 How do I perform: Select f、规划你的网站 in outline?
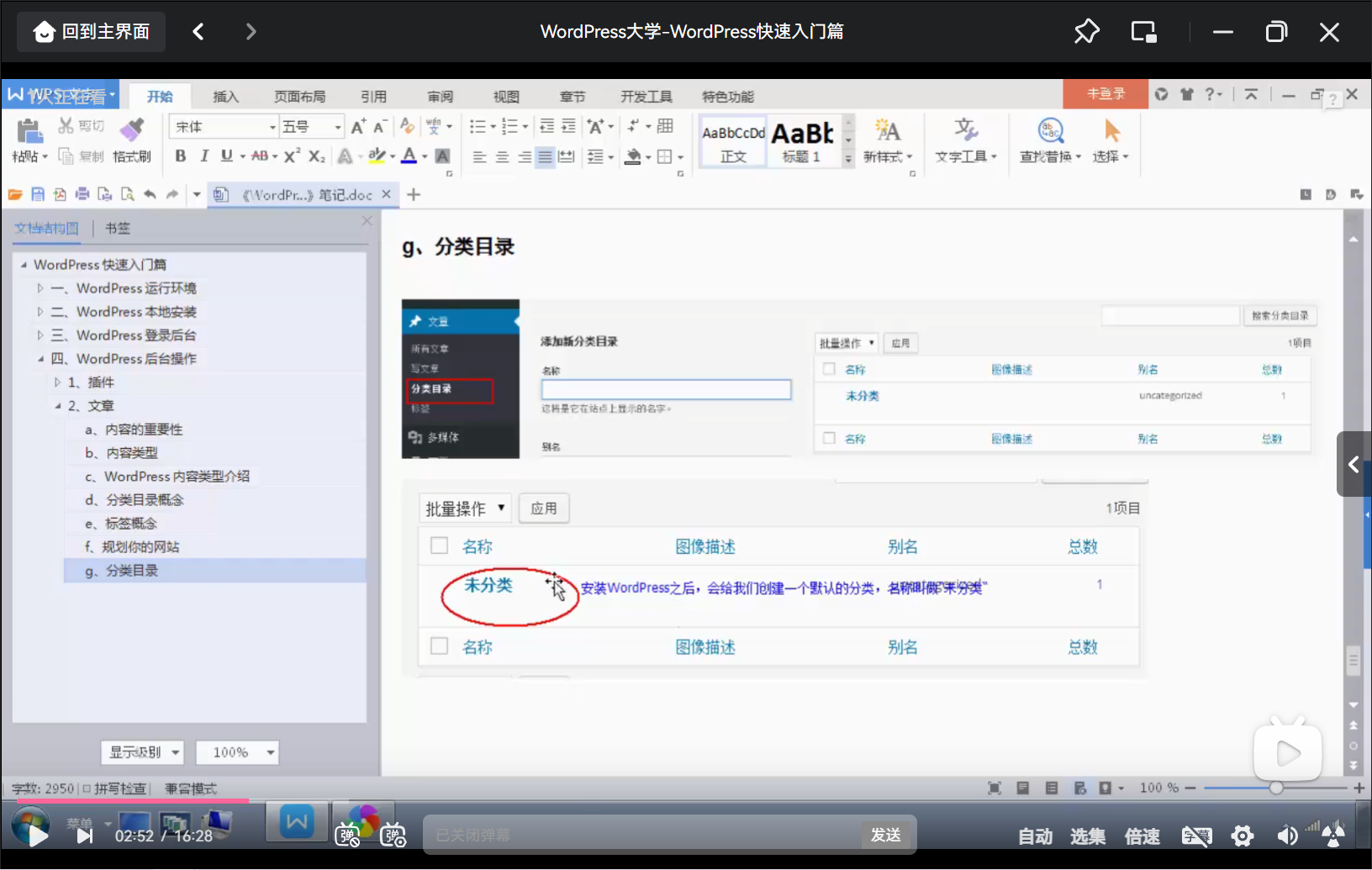(132, 547)
